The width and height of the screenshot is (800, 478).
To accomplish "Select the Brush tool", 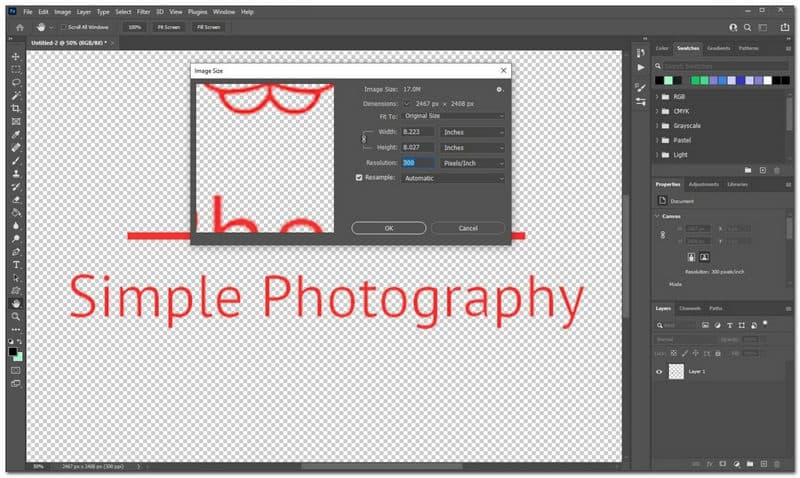I will pyautogui.click(x=16, y=161).
